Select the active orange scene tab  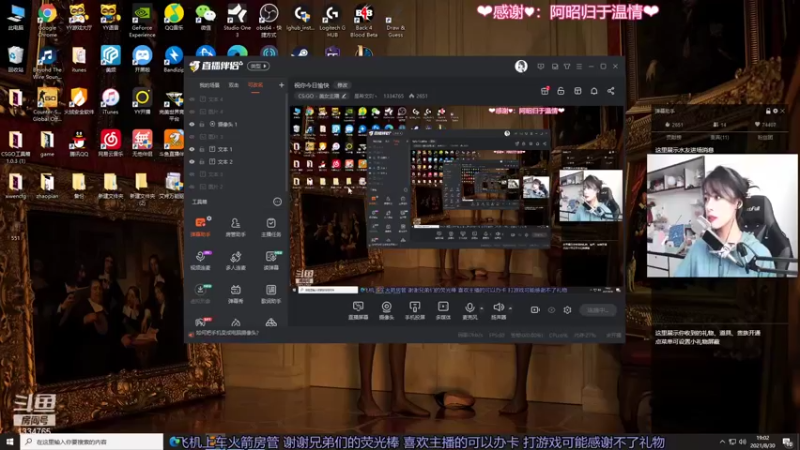pos(255,85)
